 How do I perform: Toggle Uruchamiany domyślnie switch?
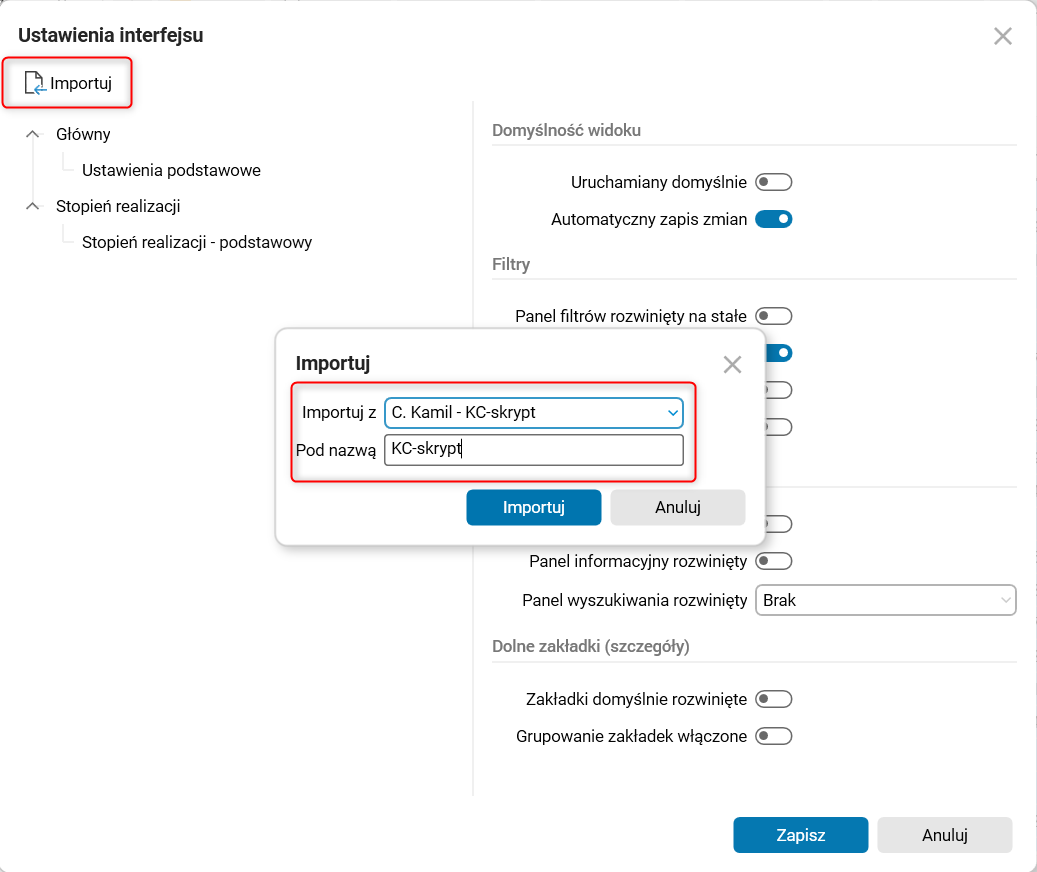click(774, 182)
